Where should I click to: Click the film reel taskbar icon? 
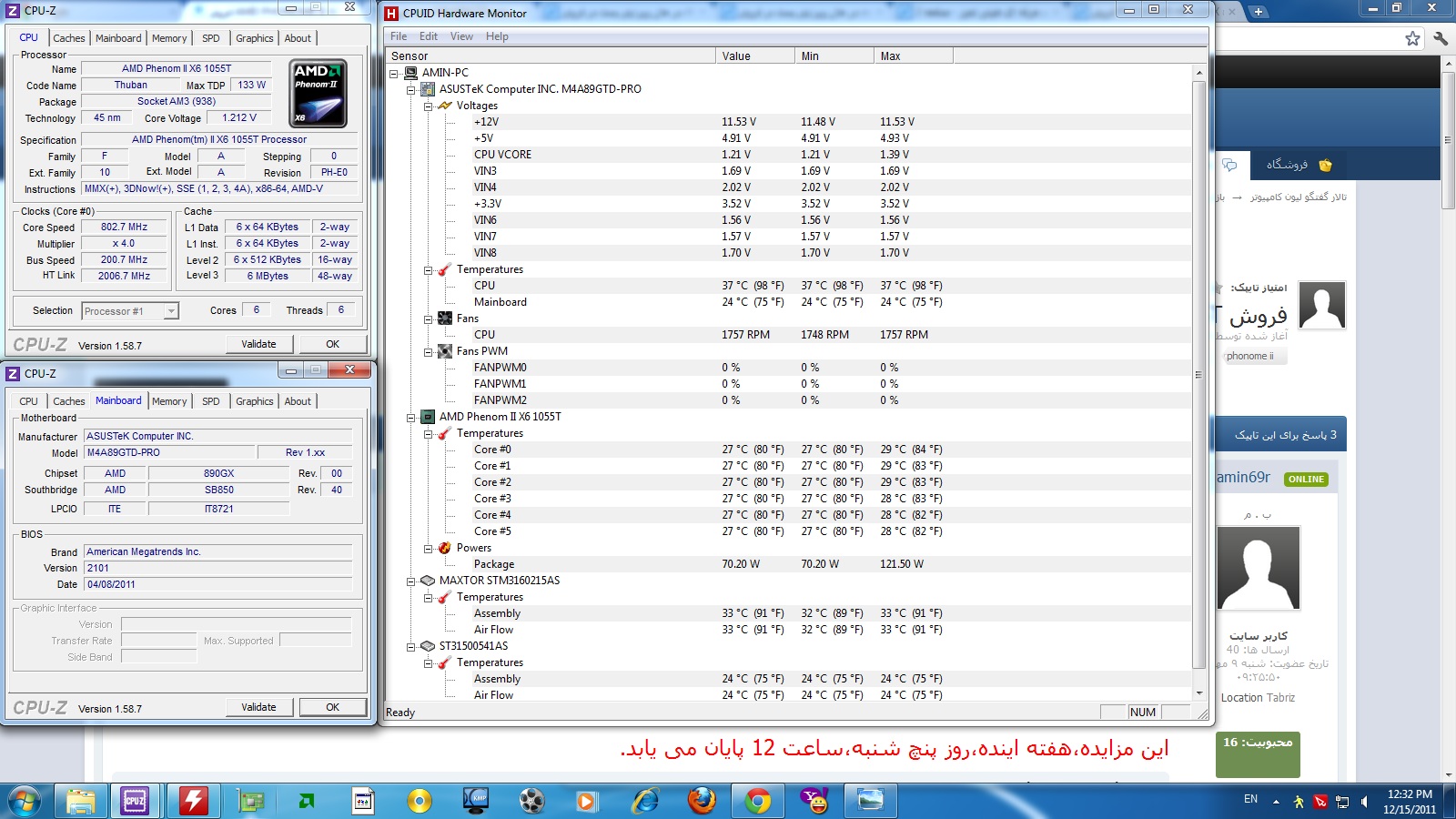pos(531,801)
